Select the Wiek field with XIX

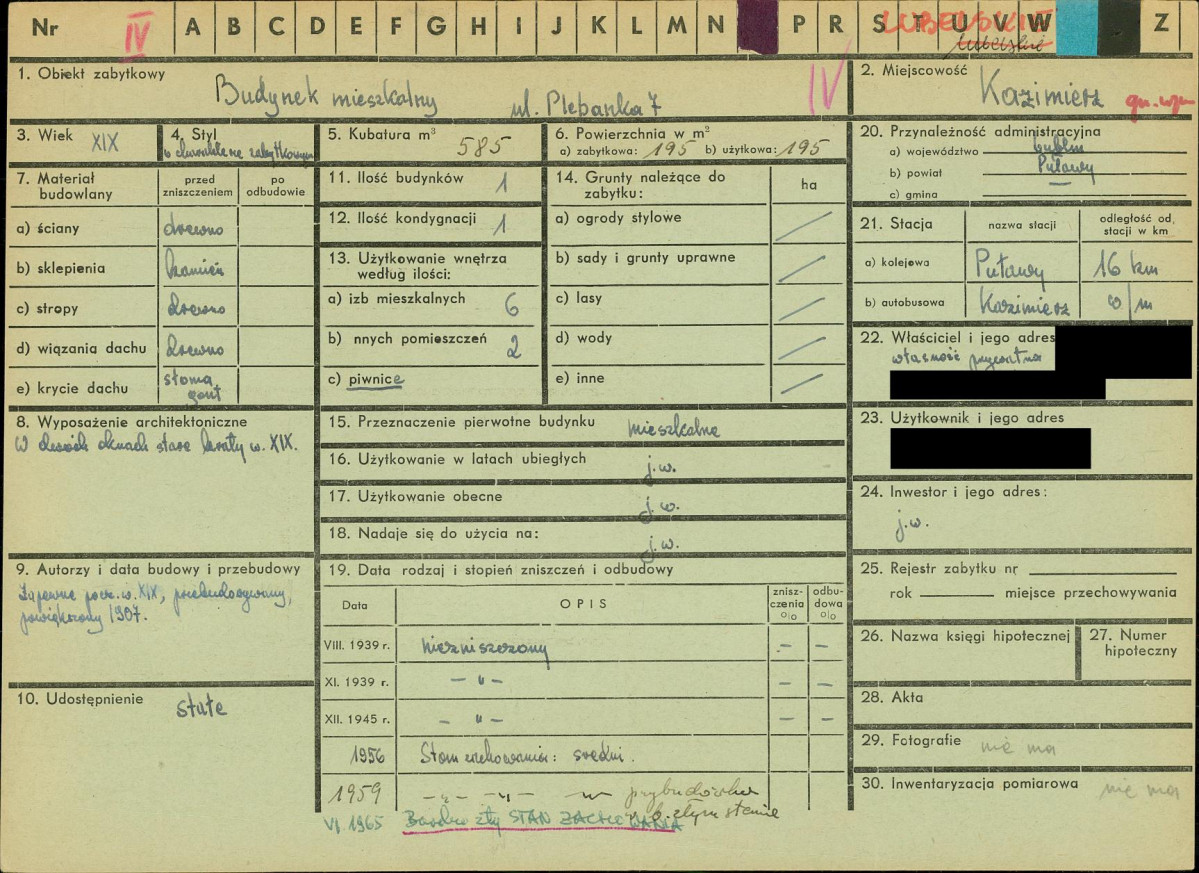104,142
